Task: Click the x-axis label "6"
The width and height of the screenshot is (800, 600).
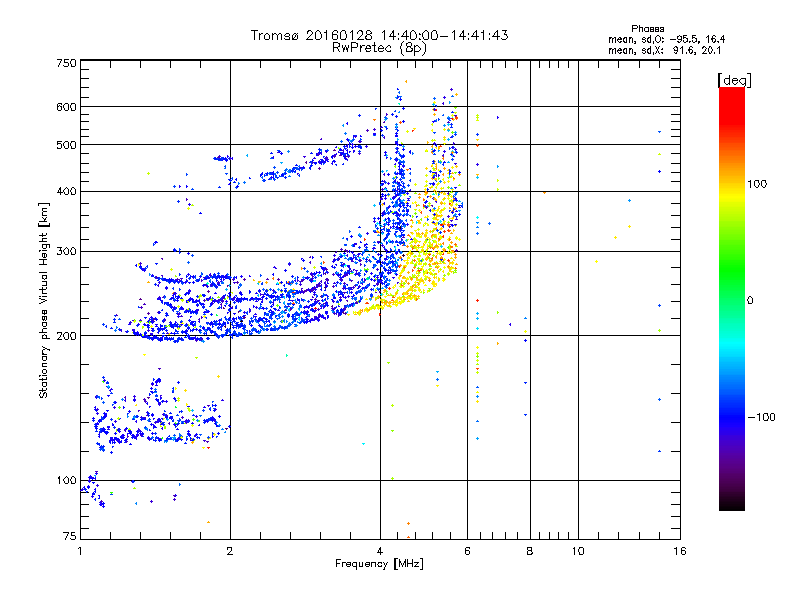Action: [x=467, y=551]
